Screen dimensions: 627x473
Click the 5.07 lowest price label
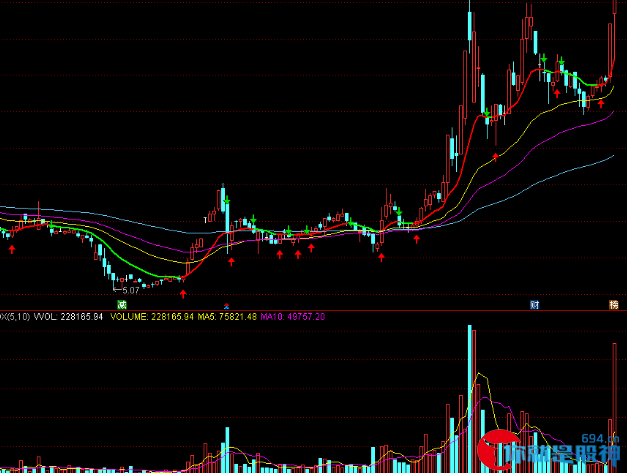coord(131,290)
